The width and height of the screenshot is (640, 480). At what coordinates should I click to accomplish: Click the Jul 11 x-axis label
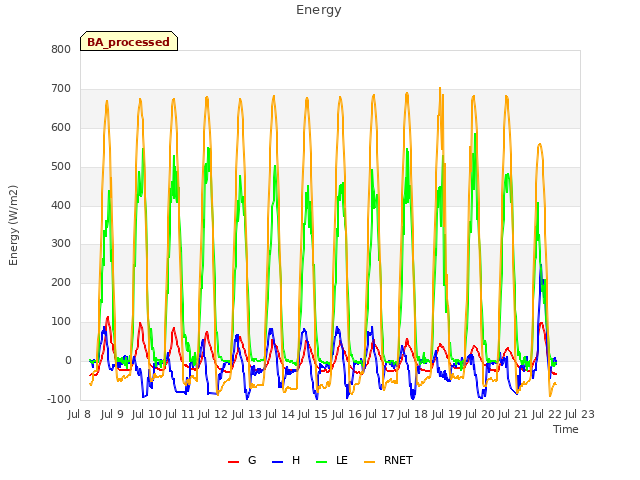point(180,414)
